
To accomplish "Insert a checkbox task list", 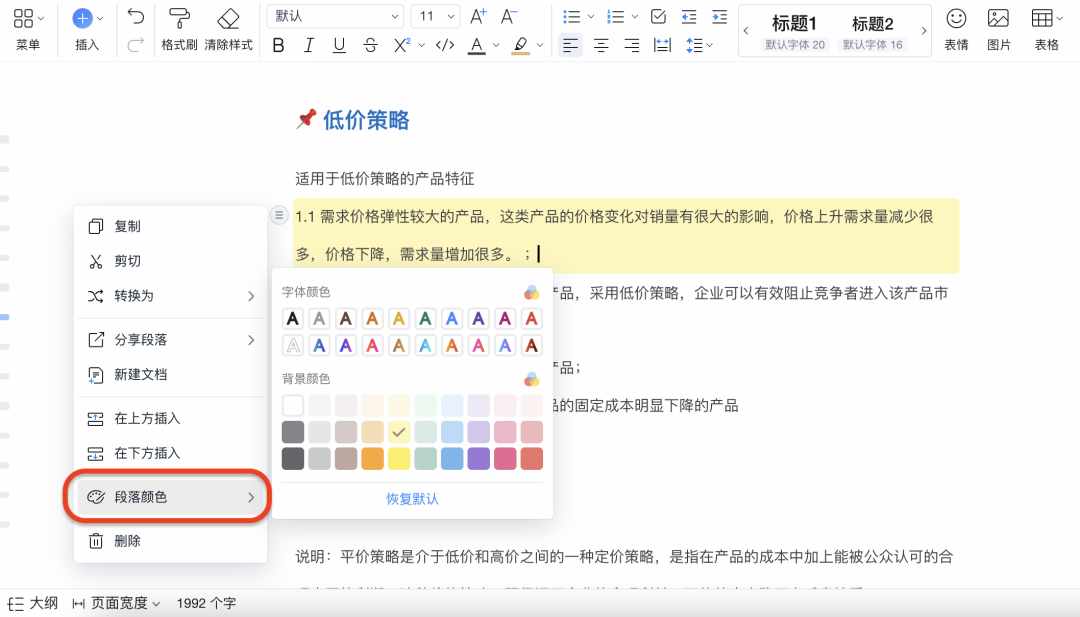I will 658,16.
